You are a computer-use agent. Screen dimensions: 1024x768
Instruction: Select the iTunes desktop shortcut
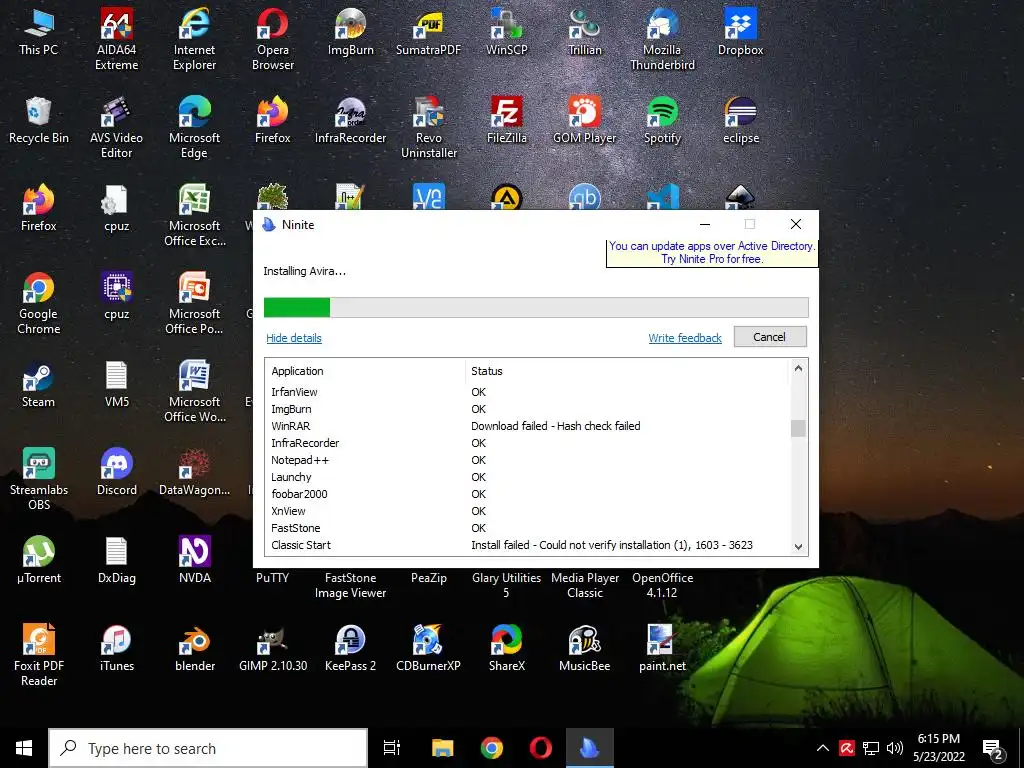point(116,648)
